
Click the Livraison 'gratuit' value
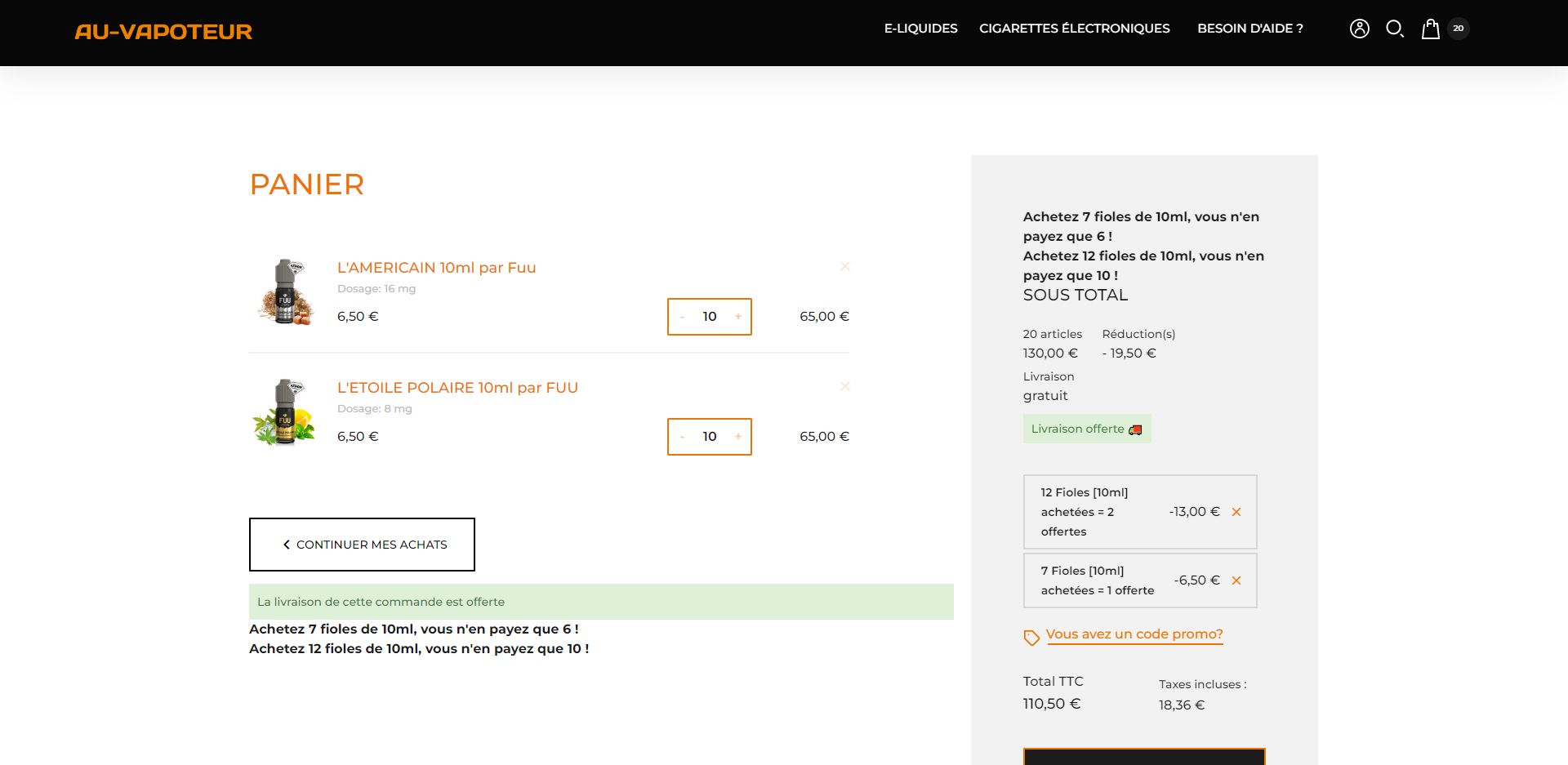1045,396
